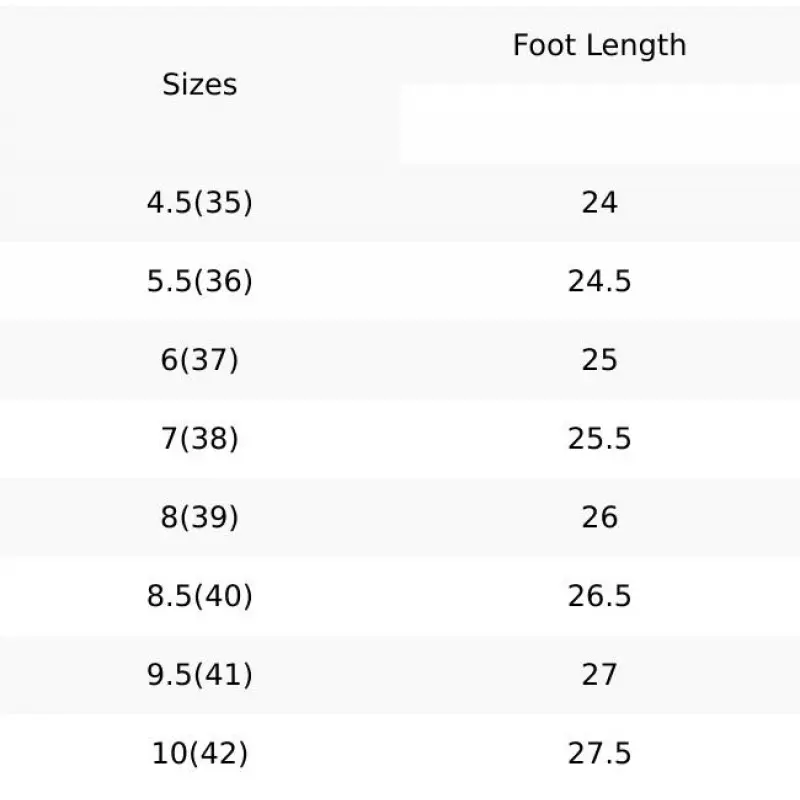Click the 8(39) table row
Image resolution: width=800 pixels, height=800 pixels.
[400, 517]
